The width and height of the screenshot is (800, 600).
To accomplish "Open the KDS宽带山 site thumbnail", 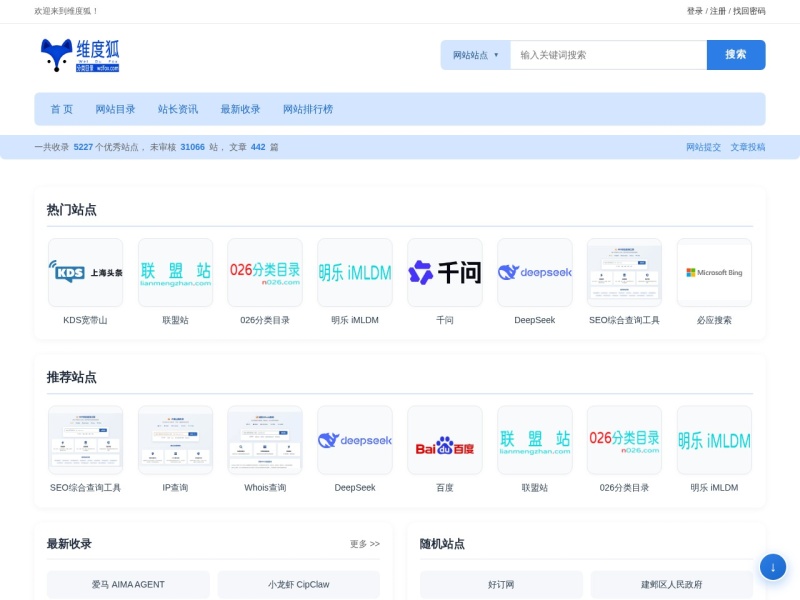I will click(x=85, y=272).
